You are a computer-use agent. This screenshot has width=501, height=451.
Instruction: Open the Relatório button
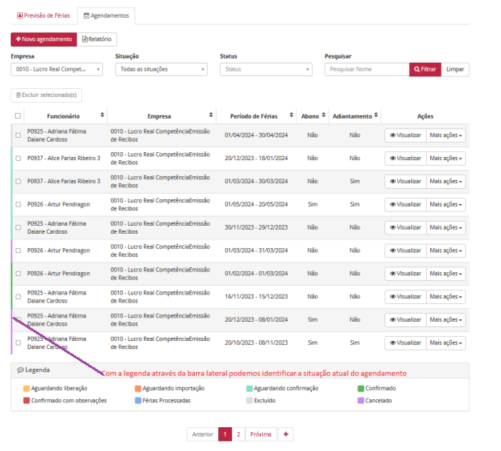pos(97,39)
